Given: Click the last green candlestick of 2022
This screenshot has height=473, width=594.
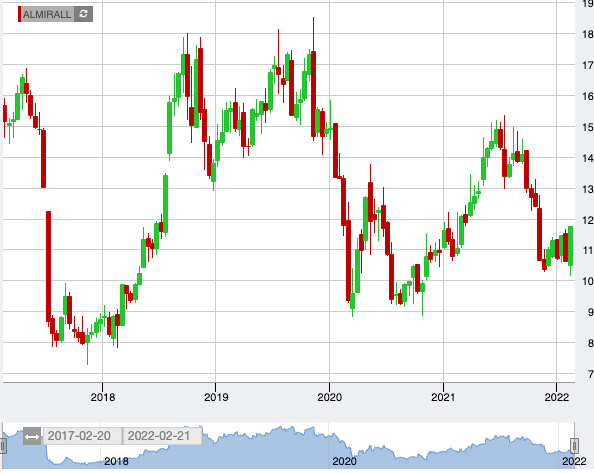Looking at the screenshot, I should coord(571,246).
